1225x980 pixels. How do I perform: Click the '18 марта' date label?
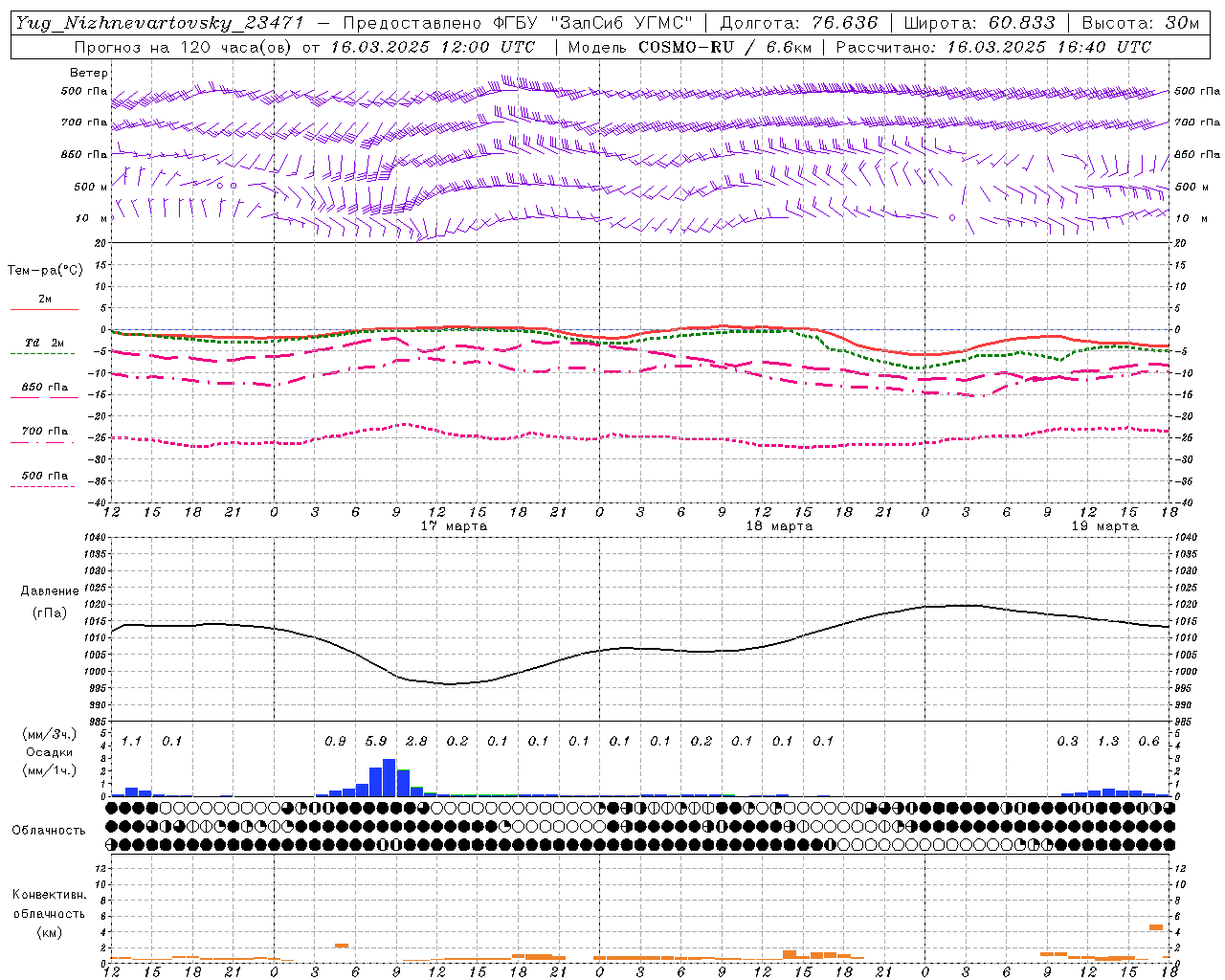point(780,526)
